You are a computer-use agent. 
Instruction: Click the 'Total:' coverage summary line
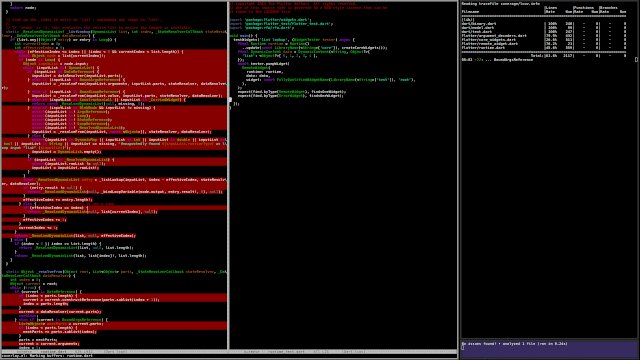point(578,56)
